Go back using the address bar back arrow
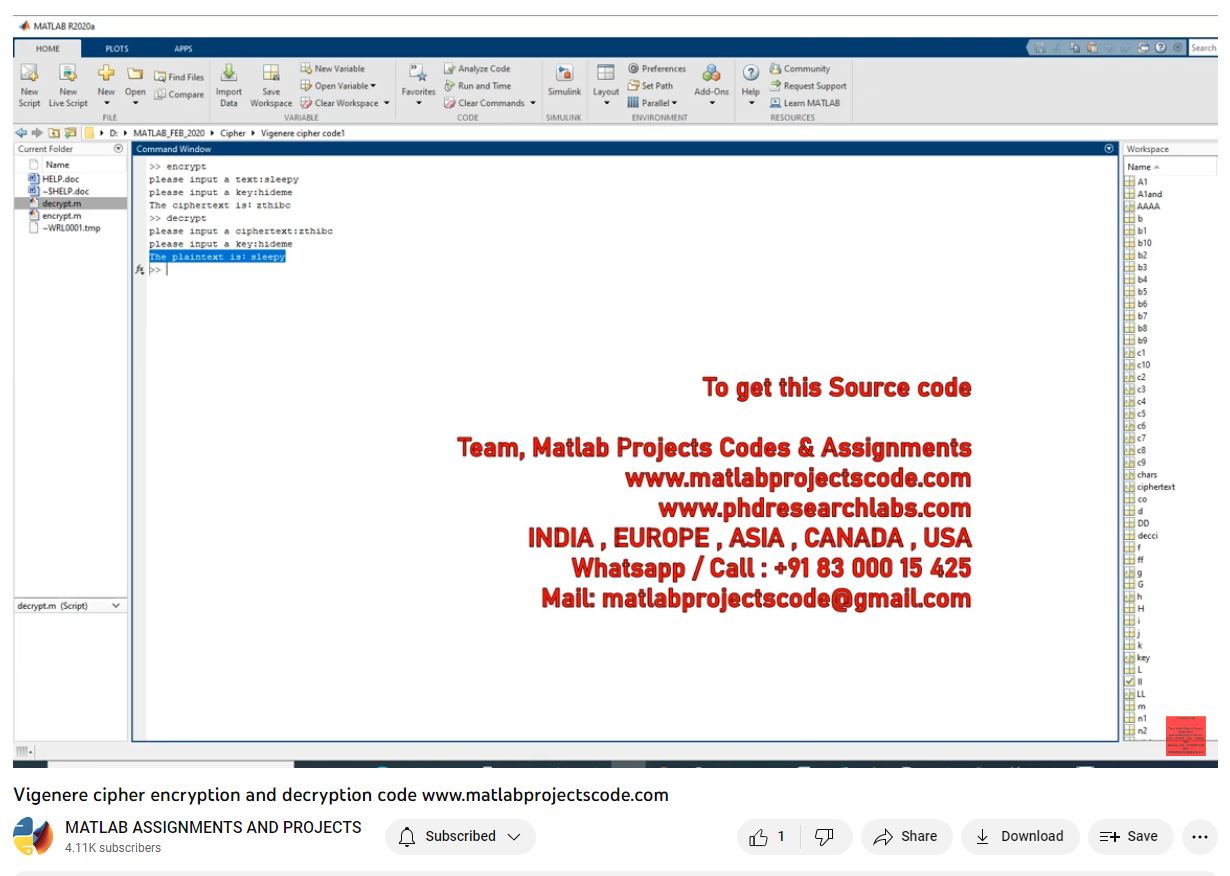Screen dimensions: 1230x876 point(21,133)
